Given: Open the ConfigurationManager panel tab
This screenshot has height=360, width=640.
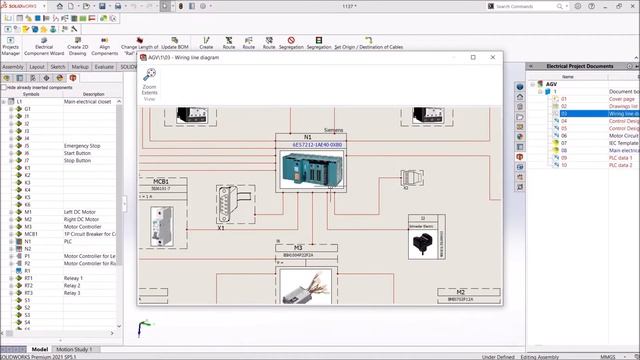Looking at the screenshot, I should 33,78.
